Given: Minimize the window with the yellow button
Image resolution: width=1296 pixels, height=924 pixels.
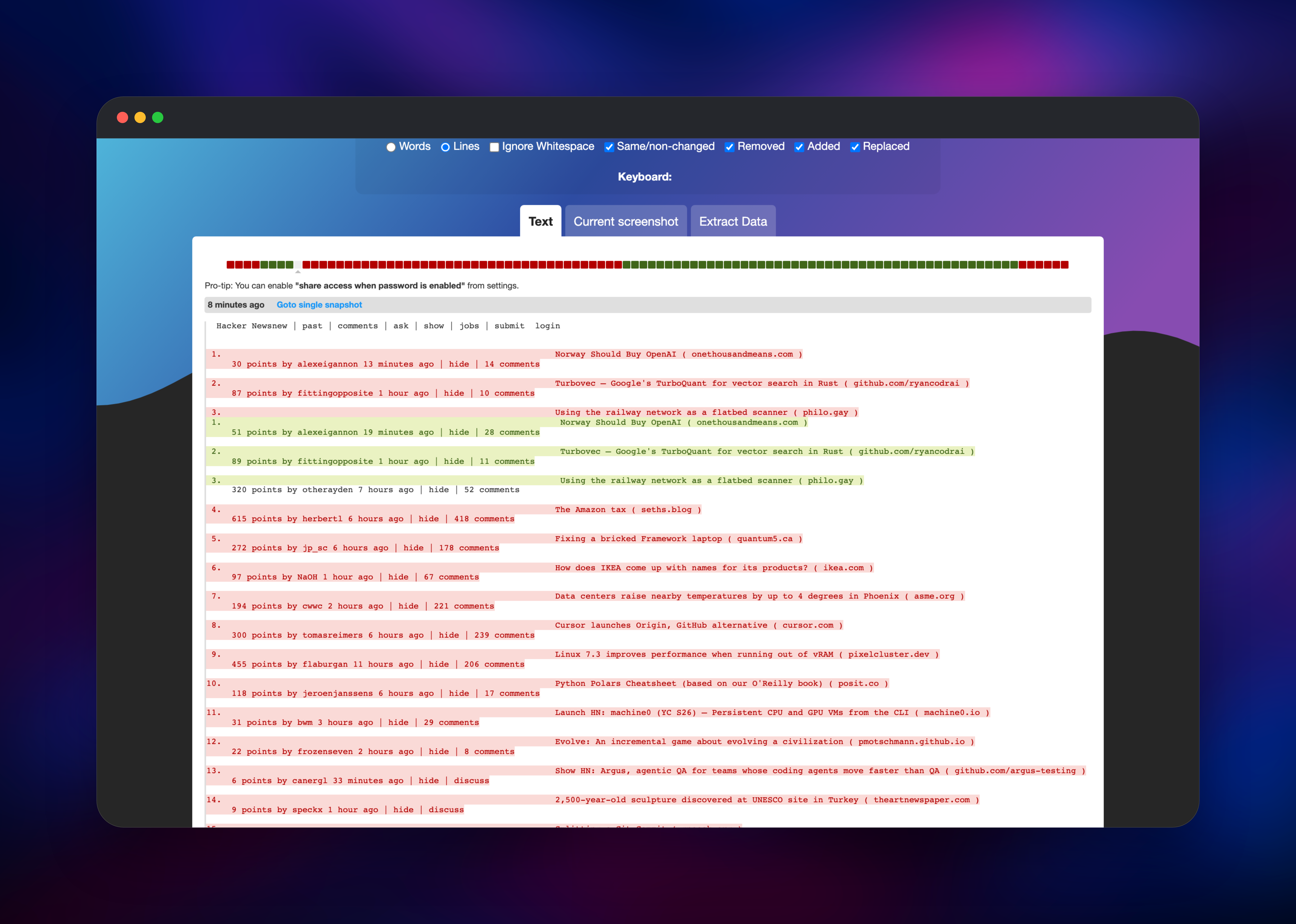Looking at the screenshot, I should tap(140, 117).
